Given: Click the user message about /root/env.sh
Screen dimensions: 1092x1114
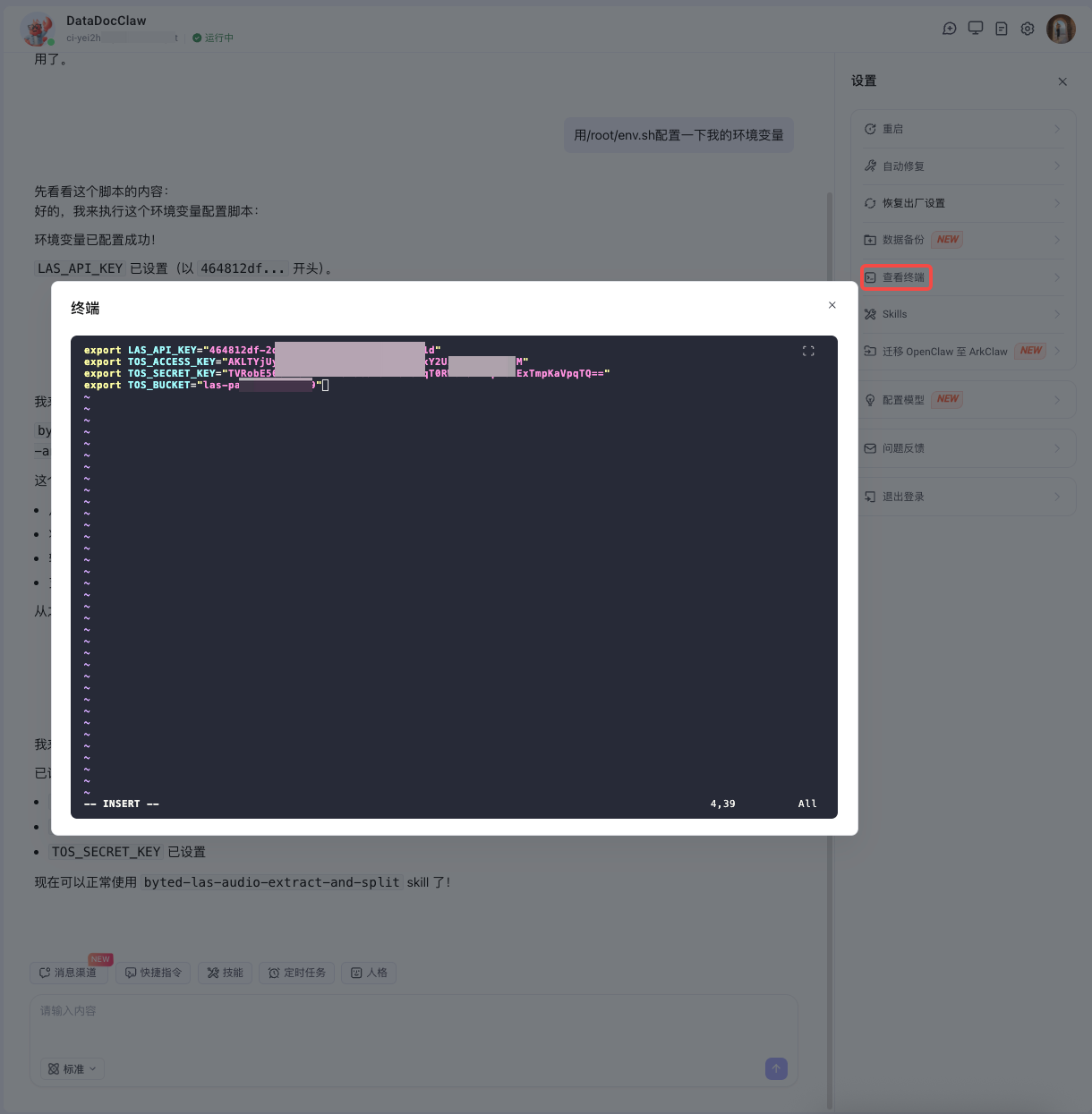Looking at the screenshot, I should point(678,135).
